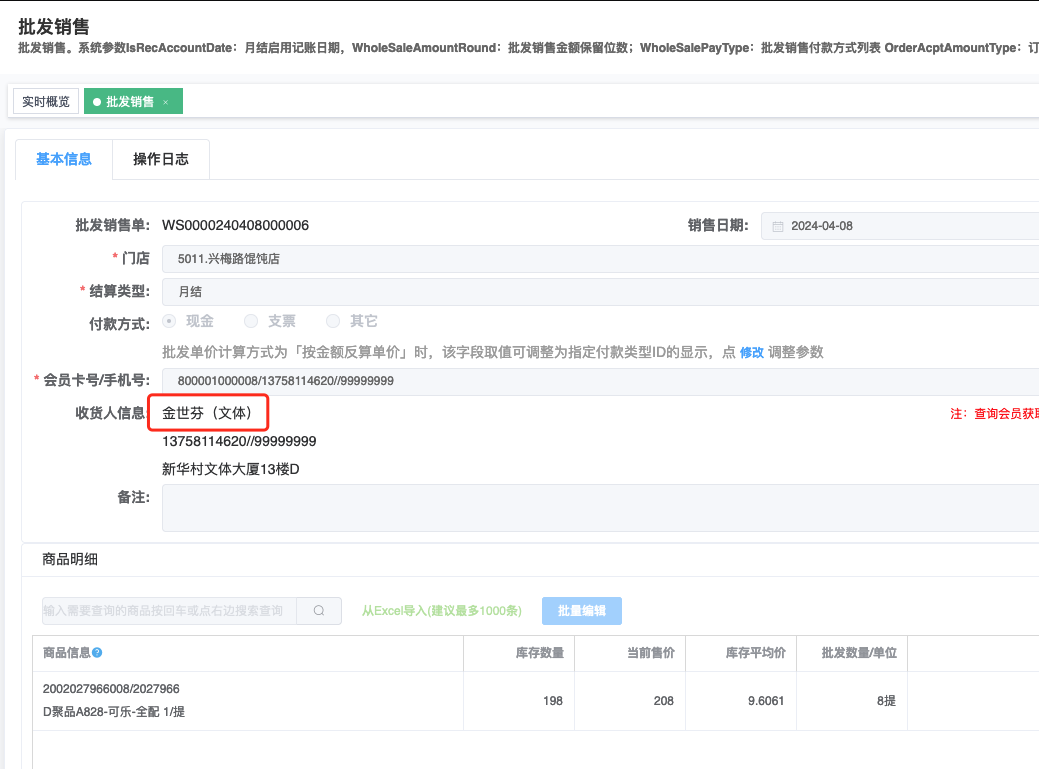Click the 门店 field 5011.兴梅路馄饨店
This screenshot has height=769, width=1039.
(x=600, y=259)
